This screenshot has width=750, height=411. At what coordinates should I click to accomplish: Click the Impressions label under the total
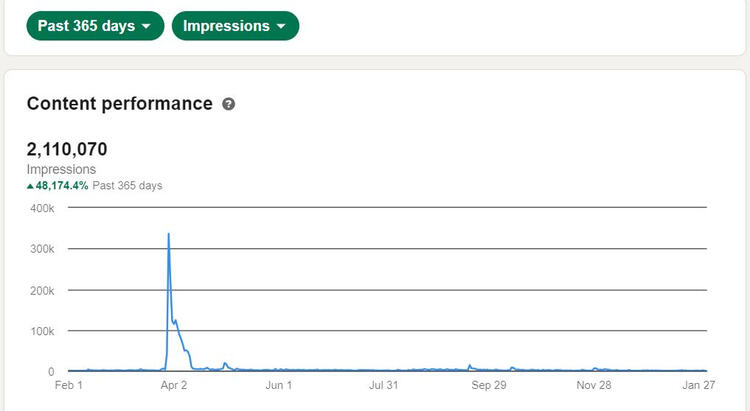[61, 170]
